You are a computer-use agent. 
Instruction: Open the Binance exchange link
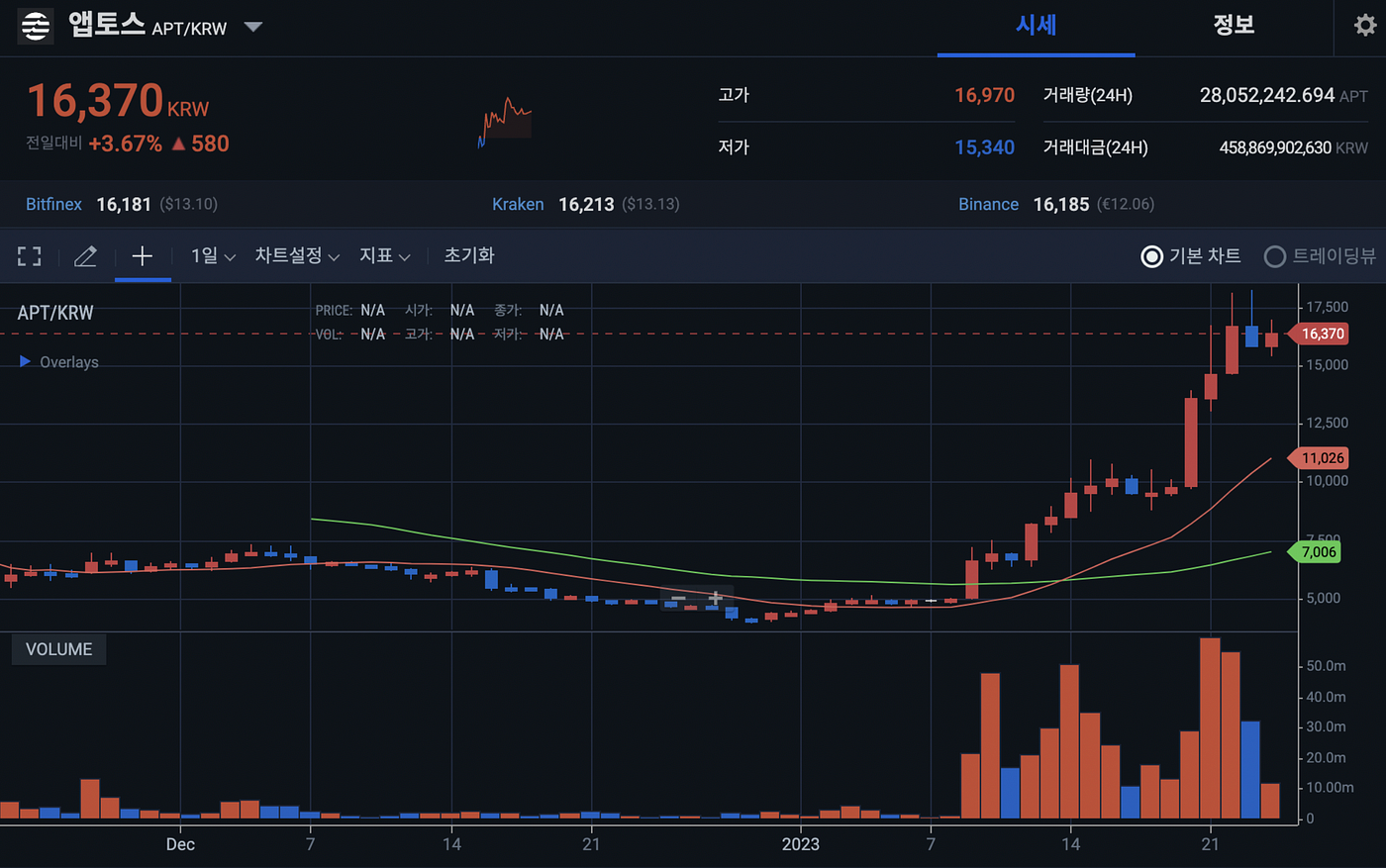point(988,204)
